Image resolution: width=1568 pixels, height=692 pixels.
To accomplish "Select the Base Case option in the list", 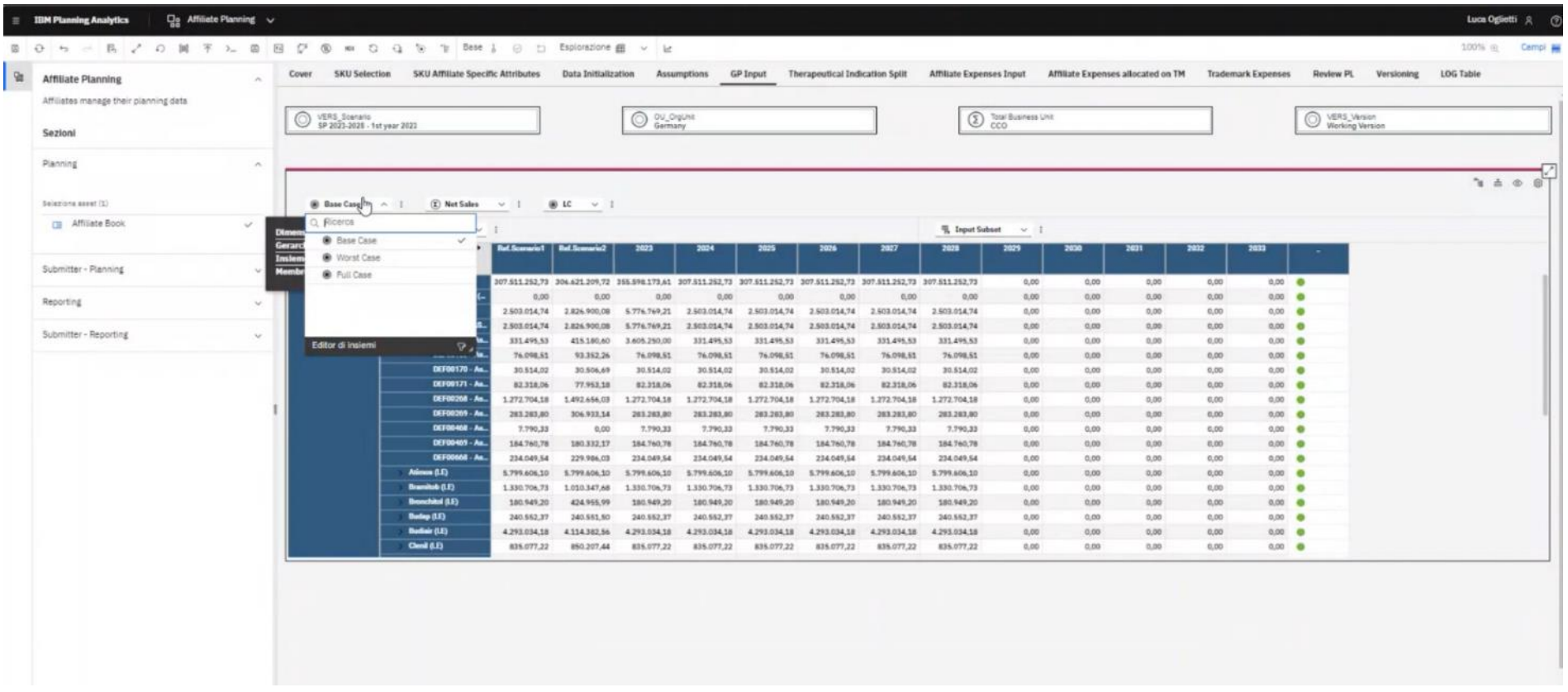I will click(x=356, y=240).
